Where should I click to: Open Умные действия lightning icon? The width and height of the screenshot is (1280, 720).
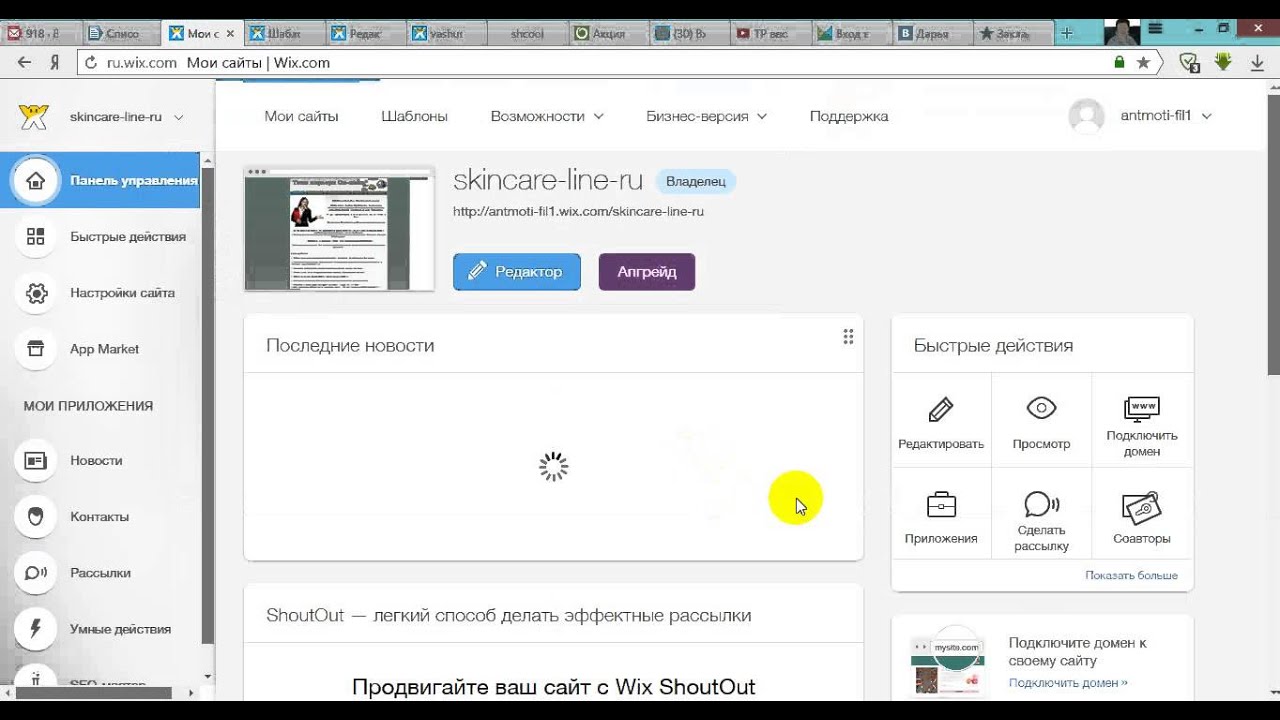[36, 629]
